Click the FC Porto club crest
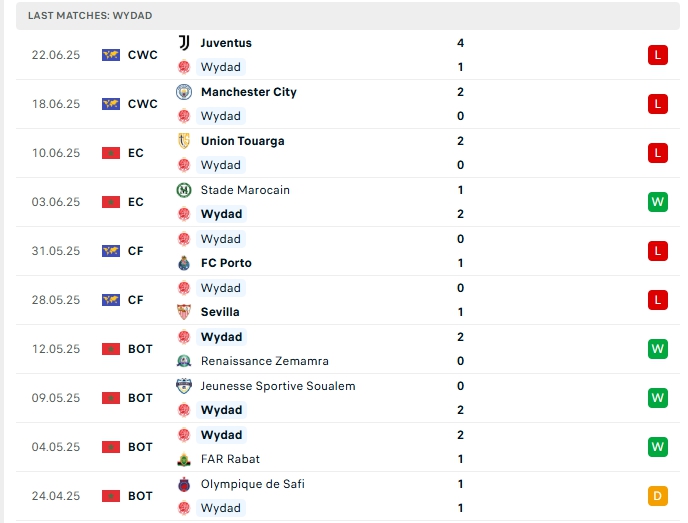Viewport: 688px width, 523px height. coord(183,263)
